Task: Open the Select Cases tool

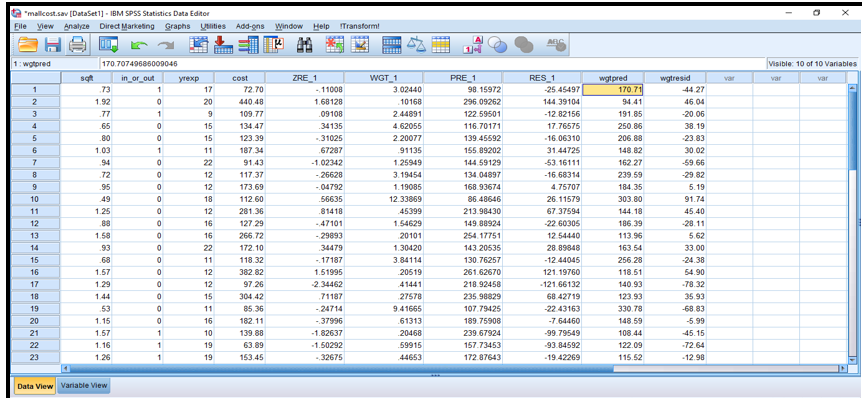Action: [x=441, y=45]
